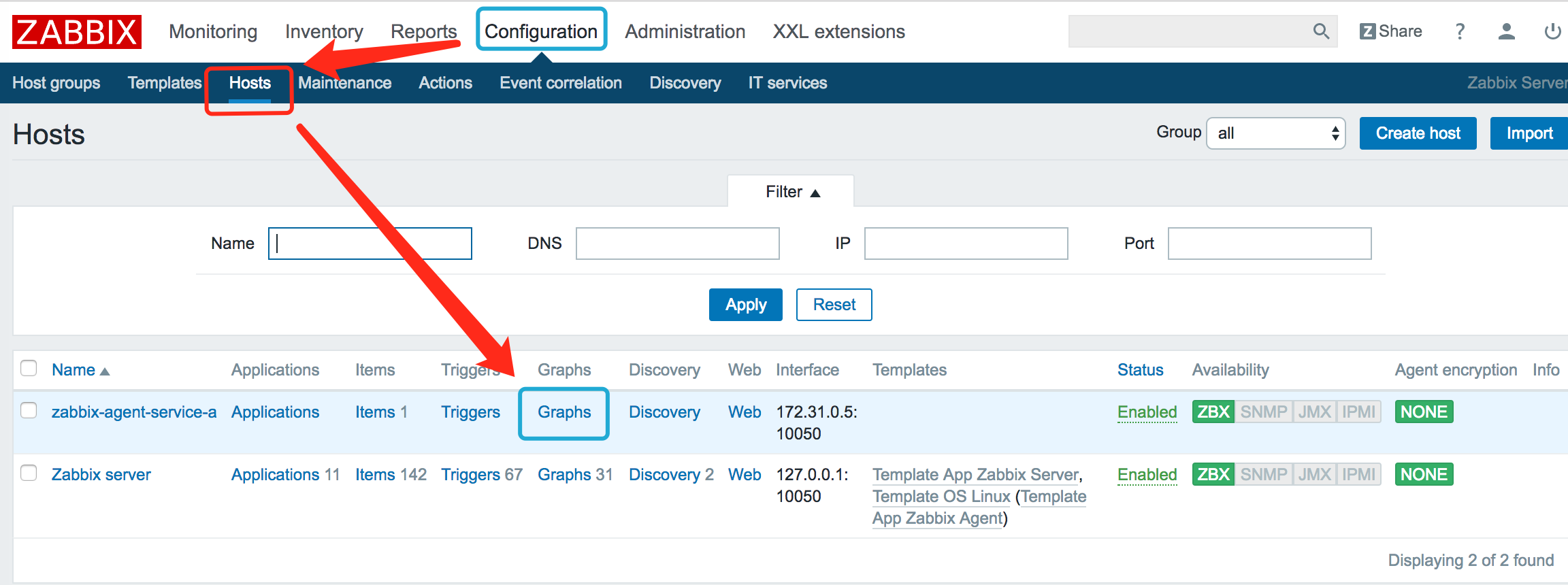Check the Zabbix server row checkbox
Image resolution: width=1568 pixels, height=585 pixels.
(29, 473)
